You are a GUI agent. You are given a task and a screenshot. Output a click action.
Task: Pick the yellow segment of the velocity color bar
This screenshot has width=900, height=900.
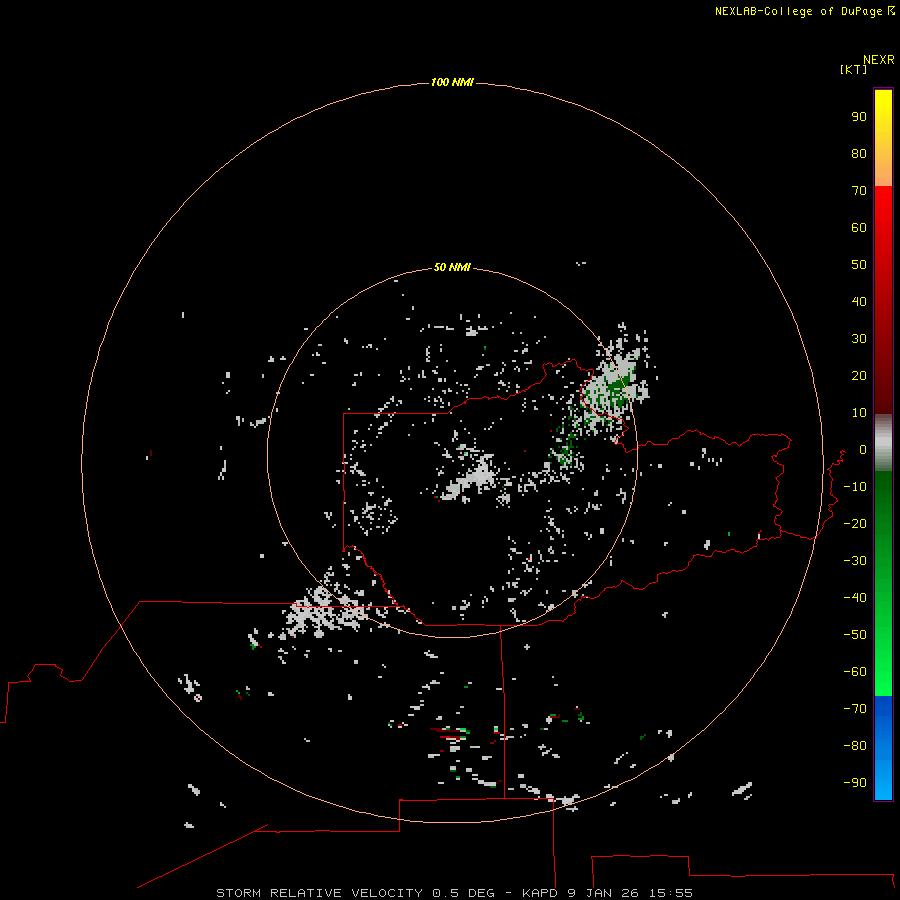883,138
